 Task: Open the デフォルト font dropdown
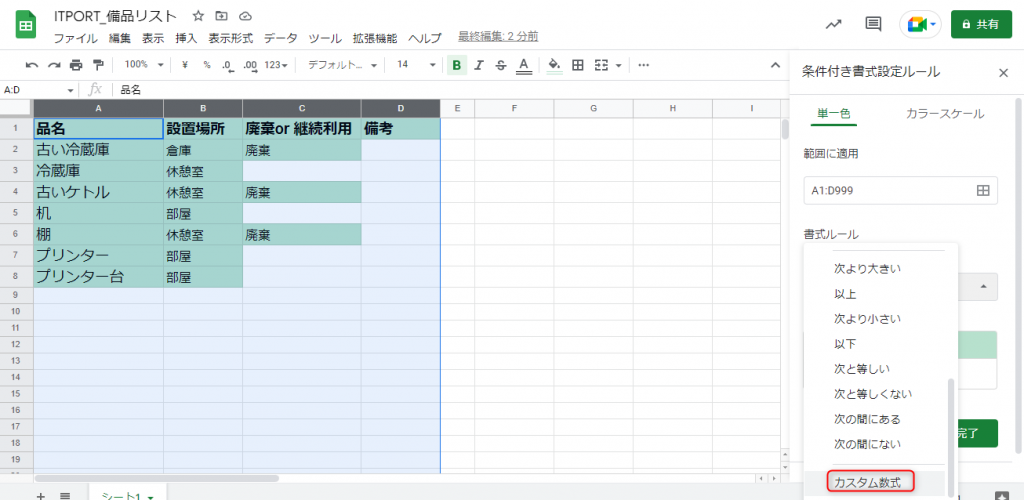click(x=342, y=65)
